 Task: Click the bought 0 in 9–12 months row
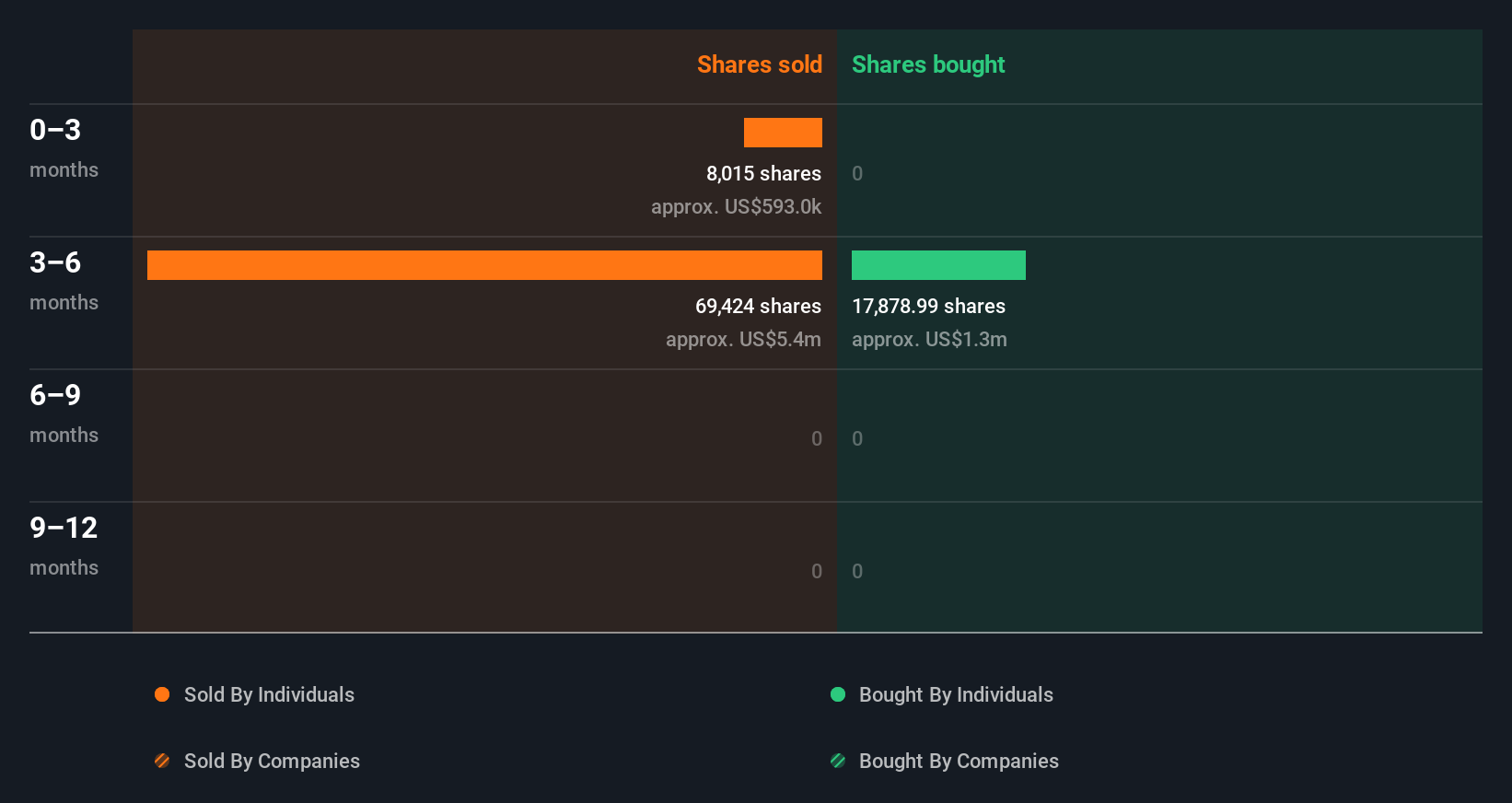tap(857, 571)
